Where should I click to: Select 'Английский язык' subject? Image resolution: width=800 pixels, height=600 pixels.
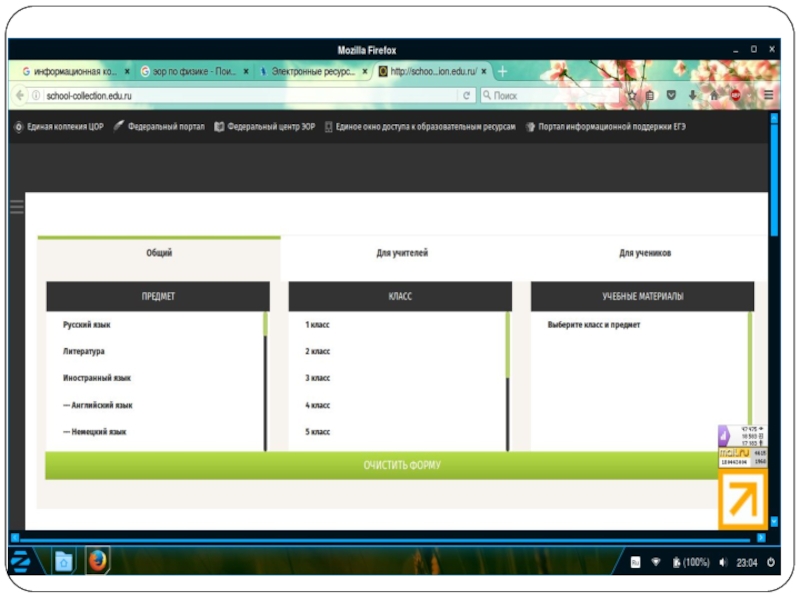click(98, 405)
